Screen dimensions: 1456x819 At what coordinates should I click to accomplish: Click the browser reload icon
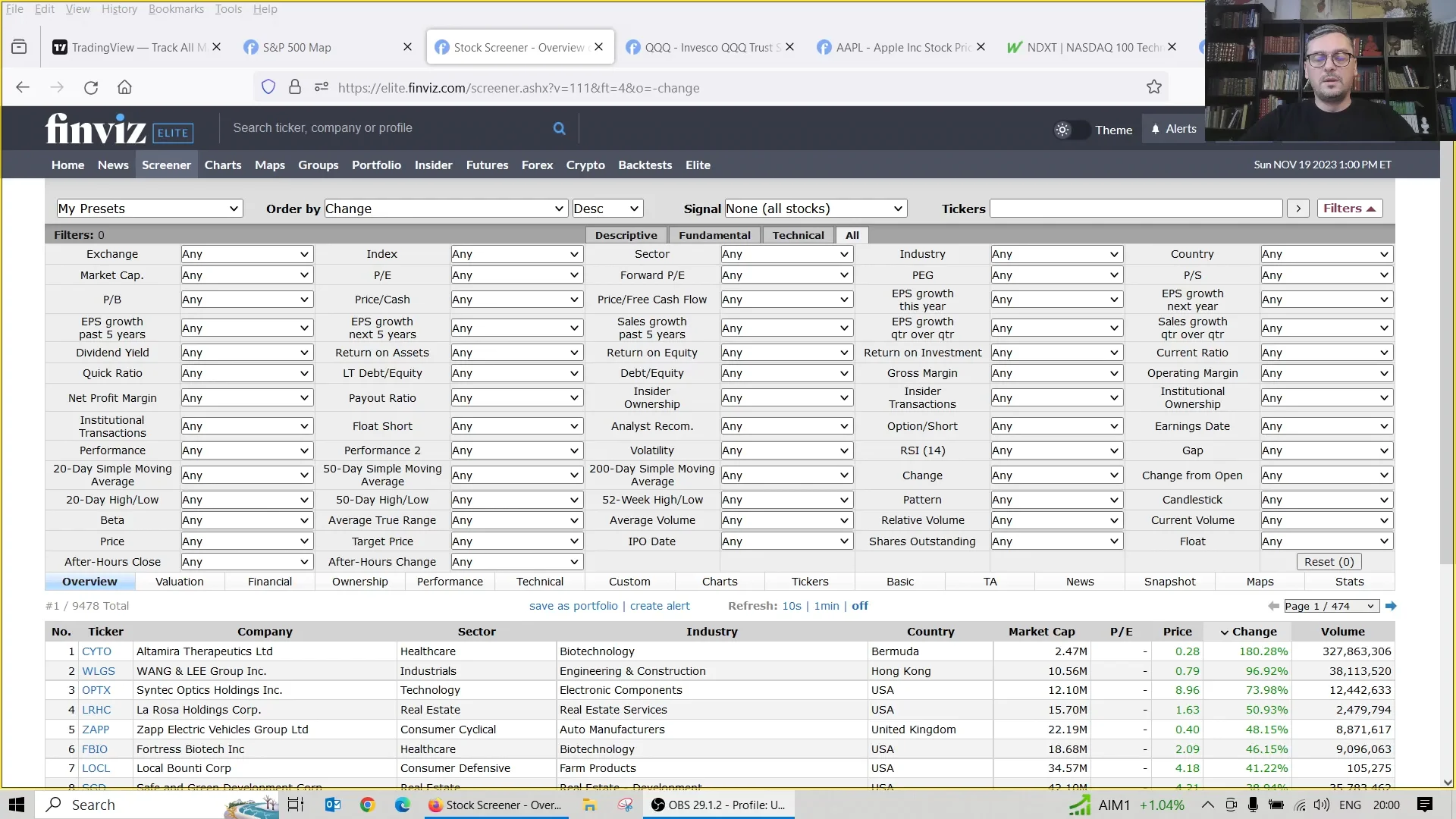point(91,87)
